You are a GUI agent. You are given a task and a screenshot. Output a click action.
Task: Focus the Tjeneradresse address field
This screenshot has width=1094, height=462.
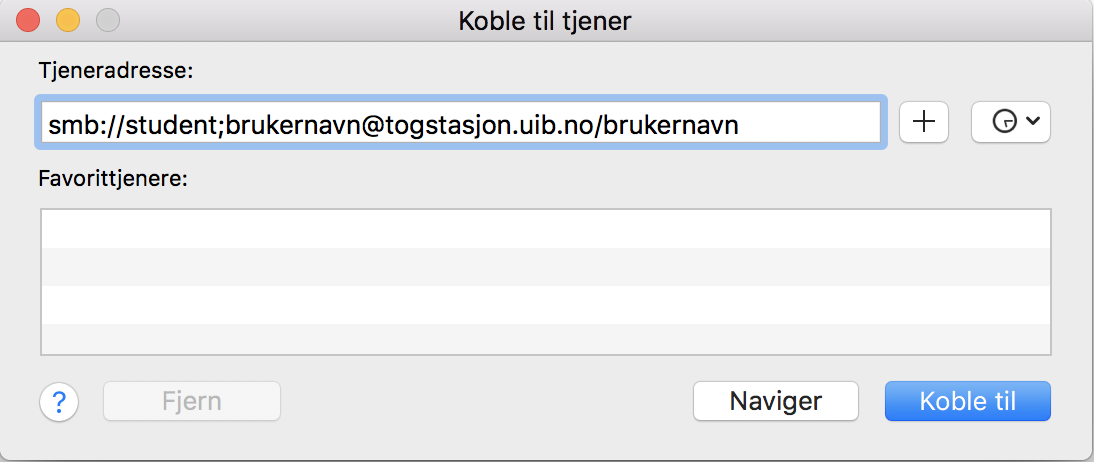[x=460, y=123]
